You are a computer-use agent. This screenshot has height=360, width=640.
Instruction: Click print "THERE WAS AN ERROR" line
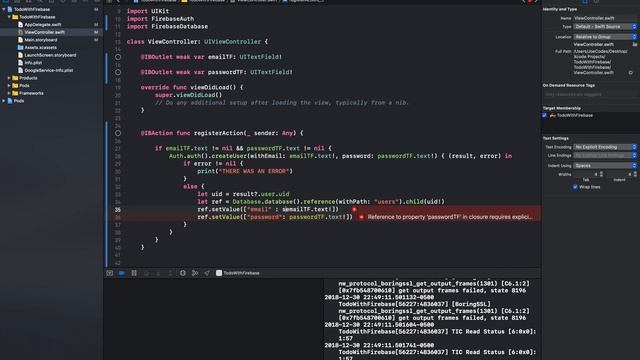[245, 171]
